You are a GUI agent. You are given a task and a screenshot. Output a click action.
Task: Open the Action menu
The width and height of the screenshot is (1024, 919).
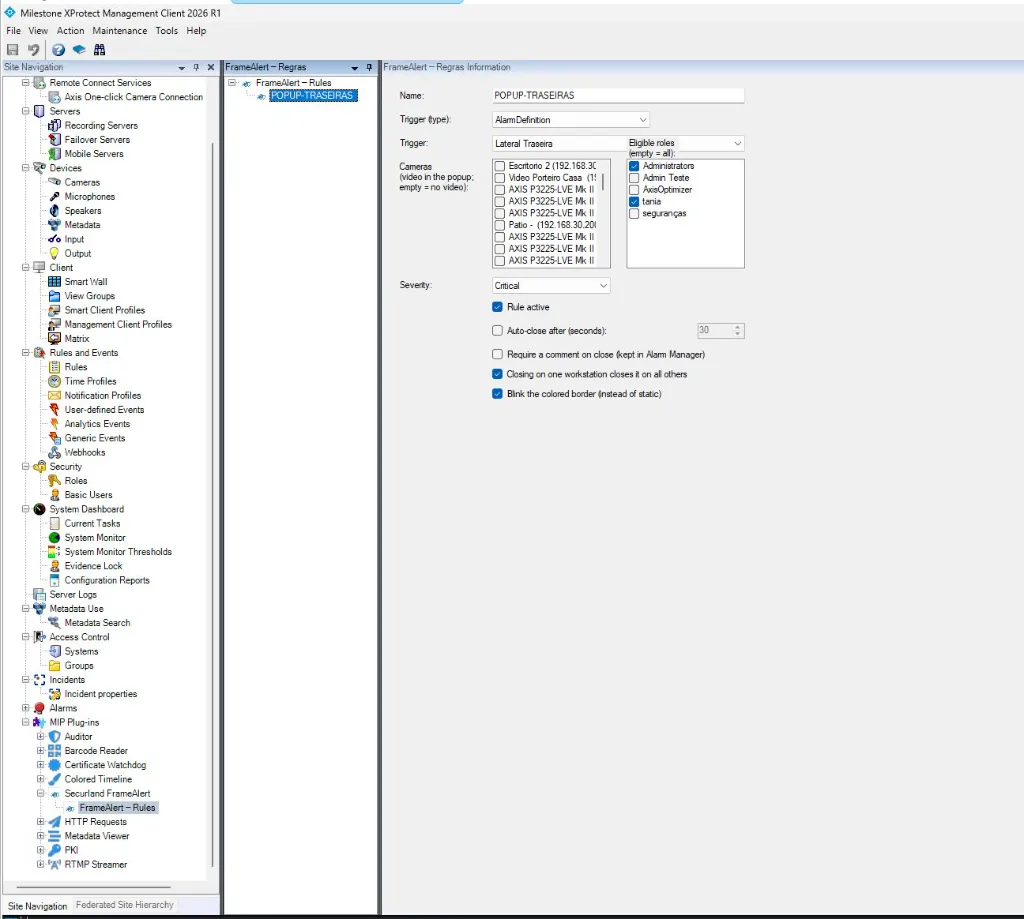[71, 31]
